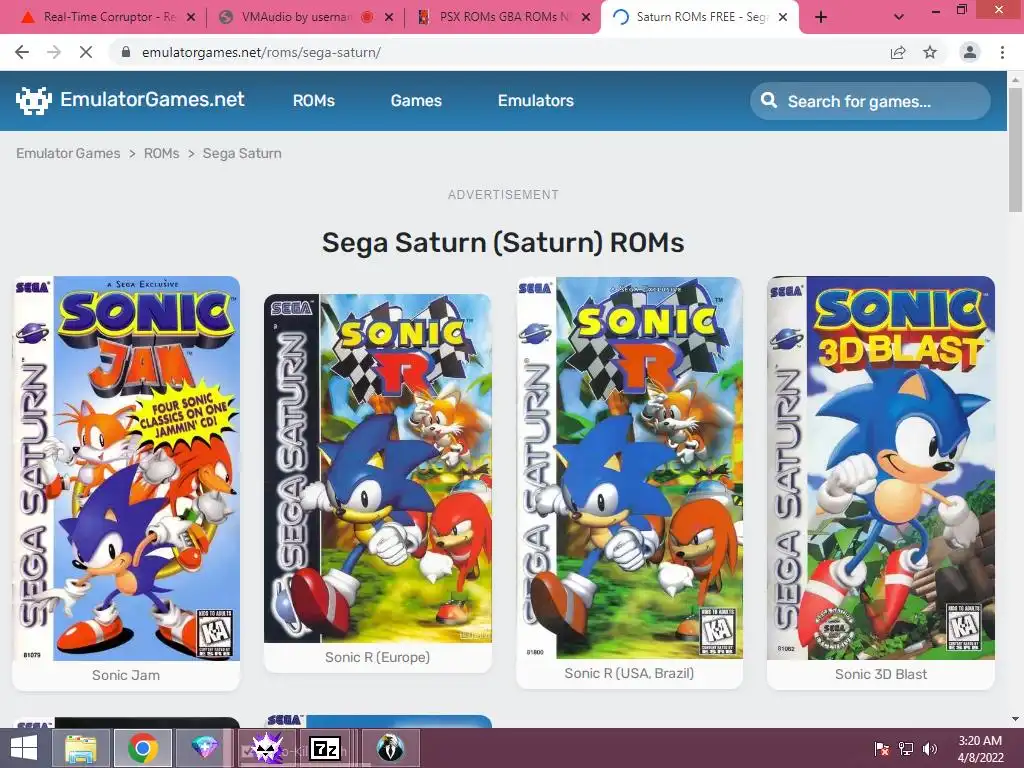The image size is (1024, 768).
Task: Click the address bar URL
Action: click(261, 52)
